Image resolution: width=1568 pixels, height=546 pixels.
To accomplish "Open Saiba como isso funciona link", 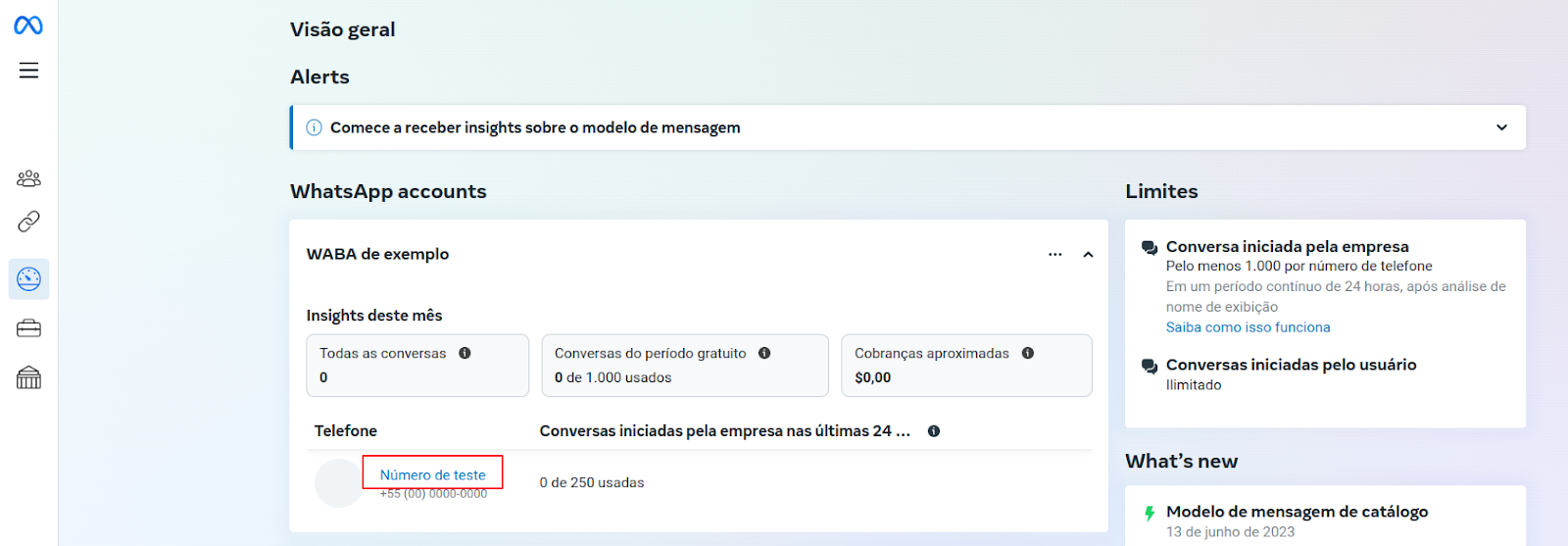I will (x=1248, y=327).
